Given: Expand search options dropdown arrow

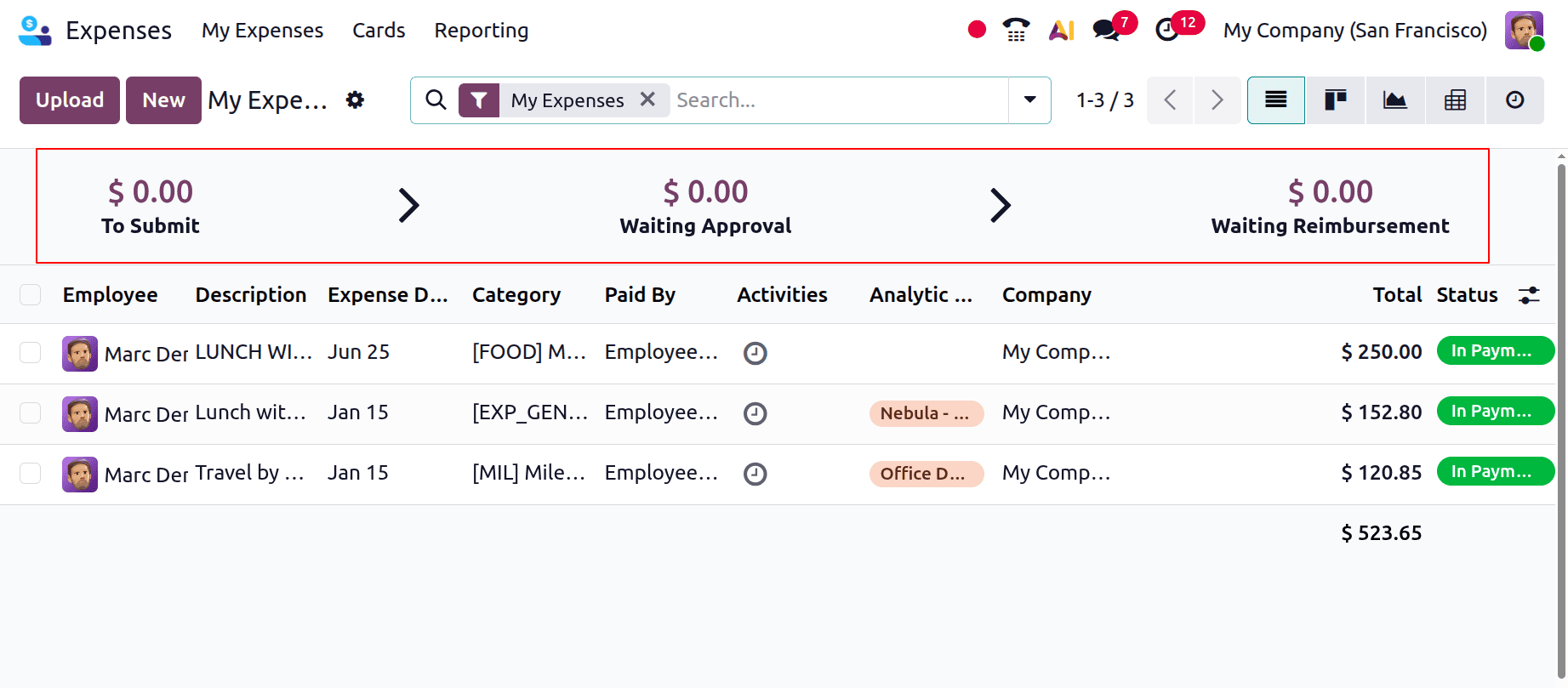Looking at the screenshot, I should (x=1029, y=100).
